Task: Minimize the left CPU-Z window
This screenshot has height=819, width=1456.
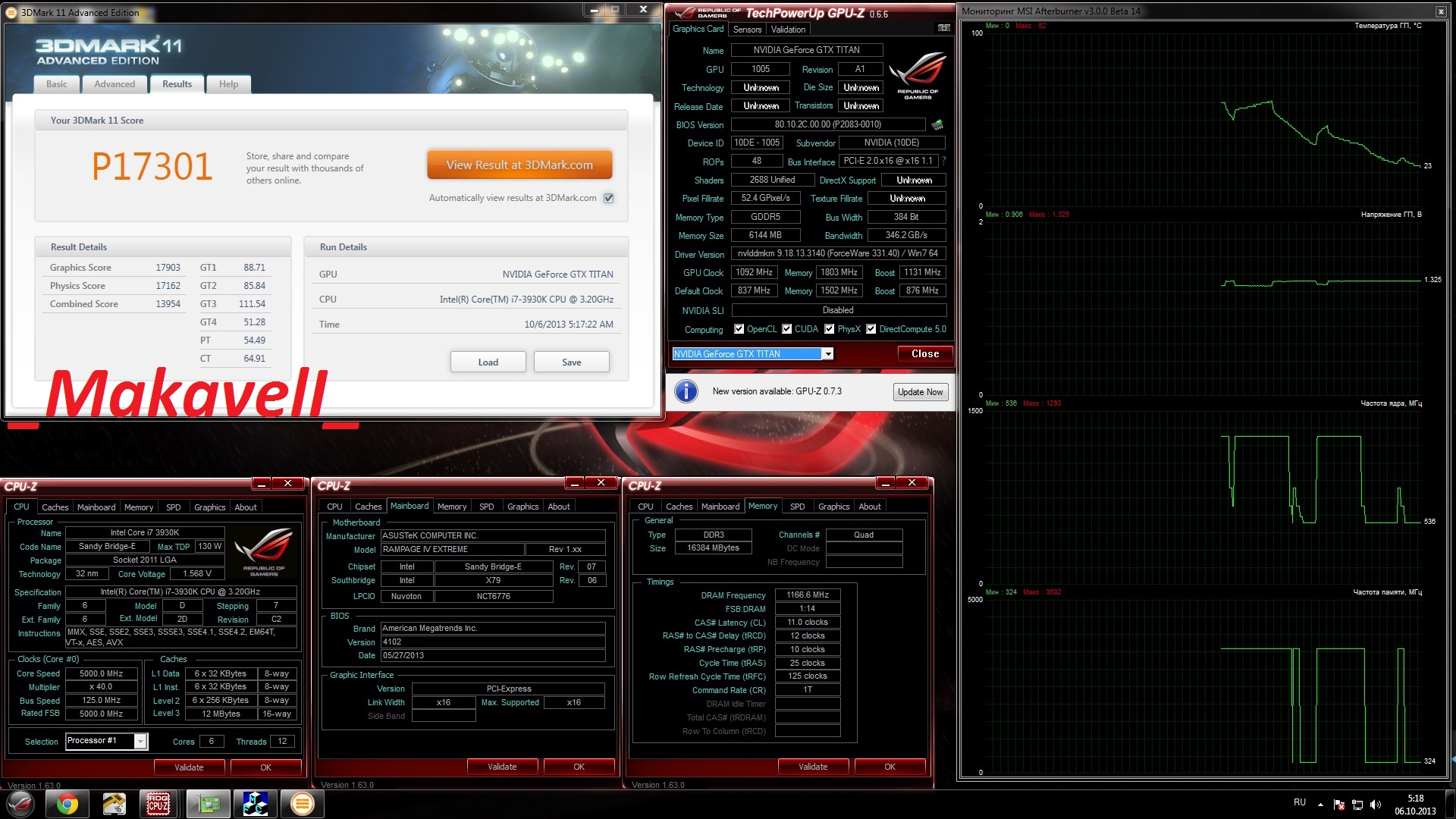Action: [261, 484]
